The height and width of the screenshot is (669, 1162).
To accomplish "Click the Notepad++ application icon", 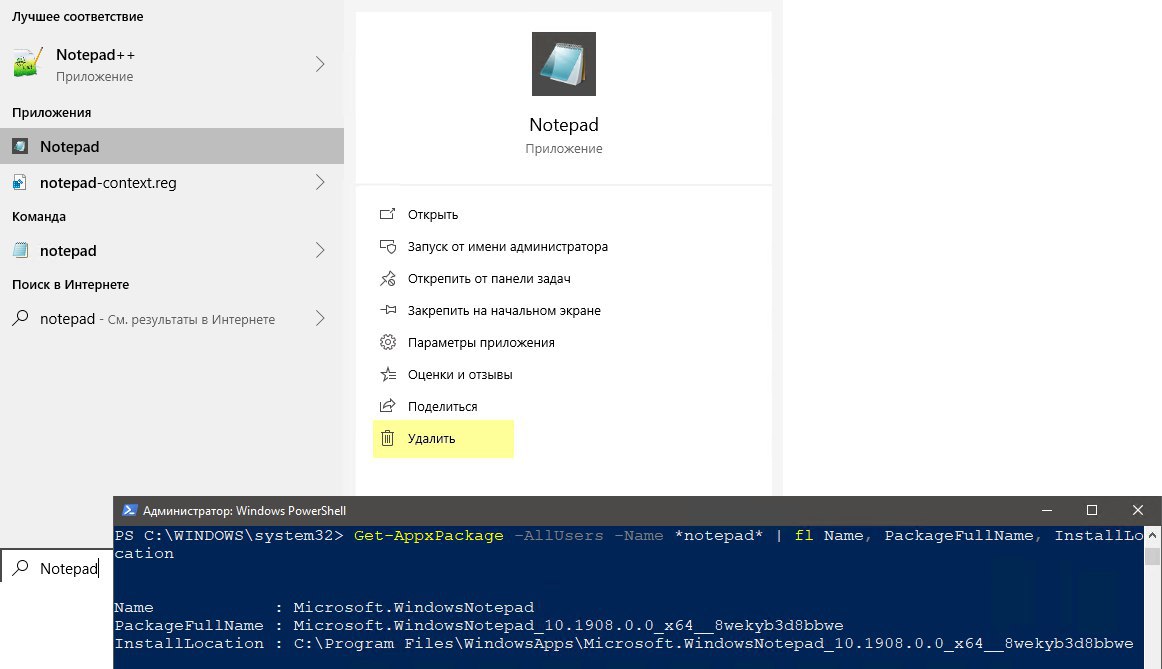I will click(28, 64).
